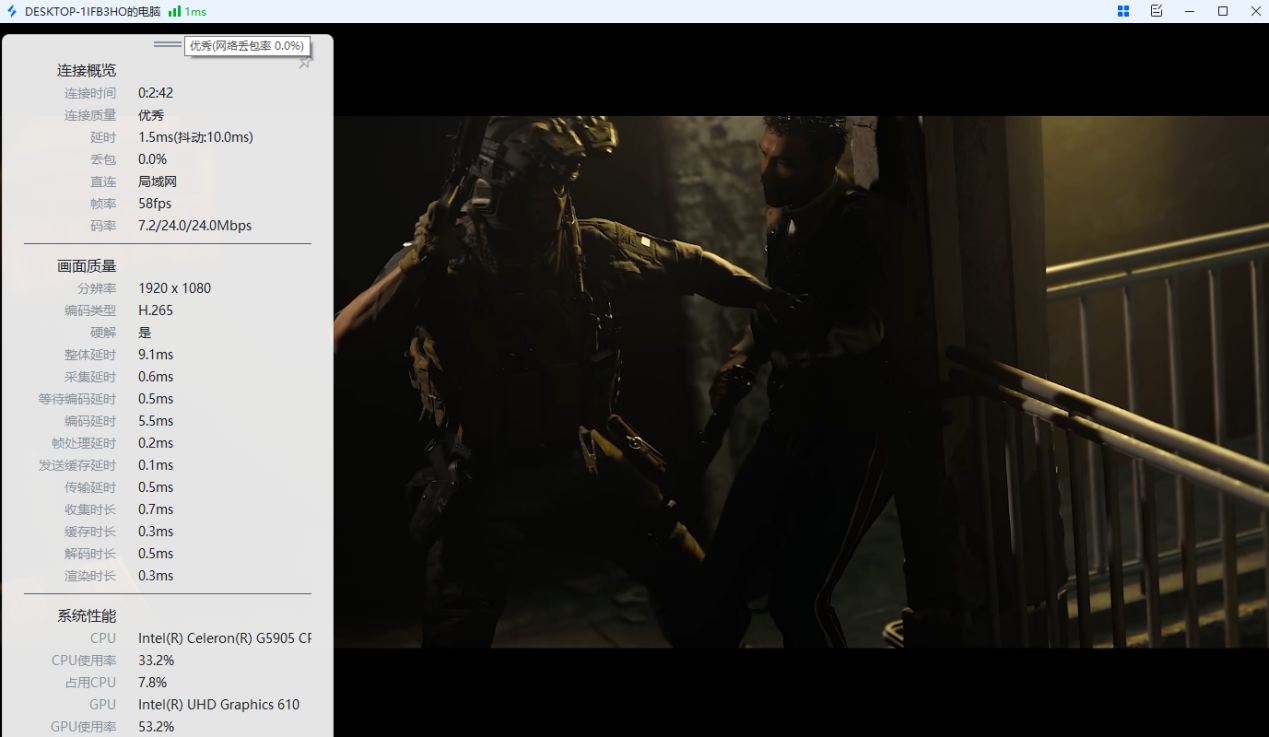Select the bitrate value 7.2/24.0/24.0Mbps
Viewport: 1269px width, 737px height.
click(x=195, y=225)
